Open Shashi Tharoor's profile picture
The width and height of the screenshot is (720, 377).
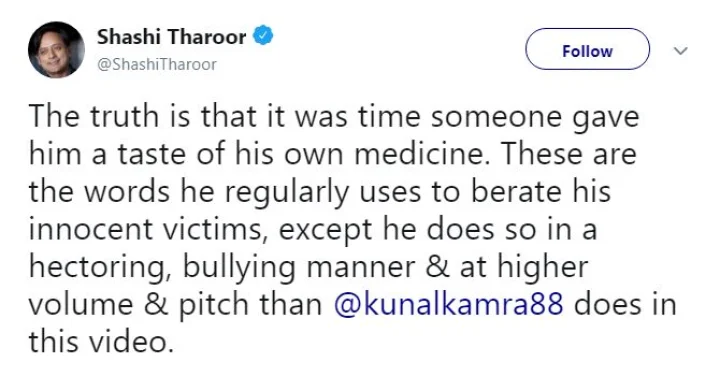[56, 50]
